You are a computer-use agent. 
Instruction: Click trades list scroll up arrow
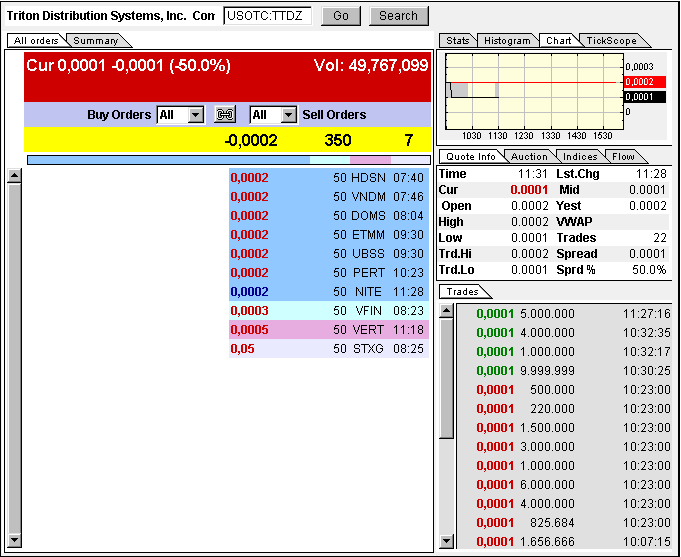click(x=446, y=312)
